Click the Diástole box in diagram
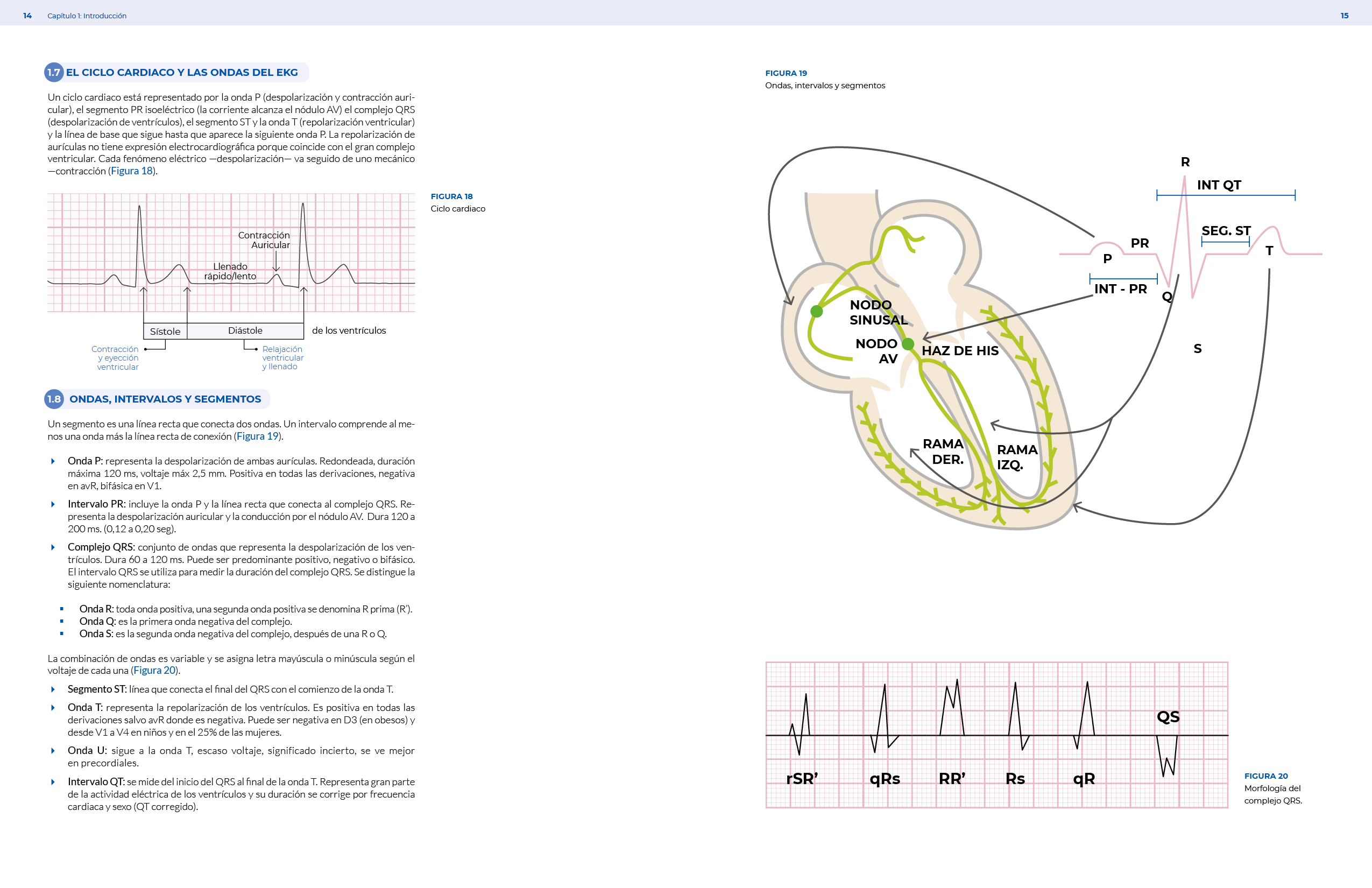 245,331
